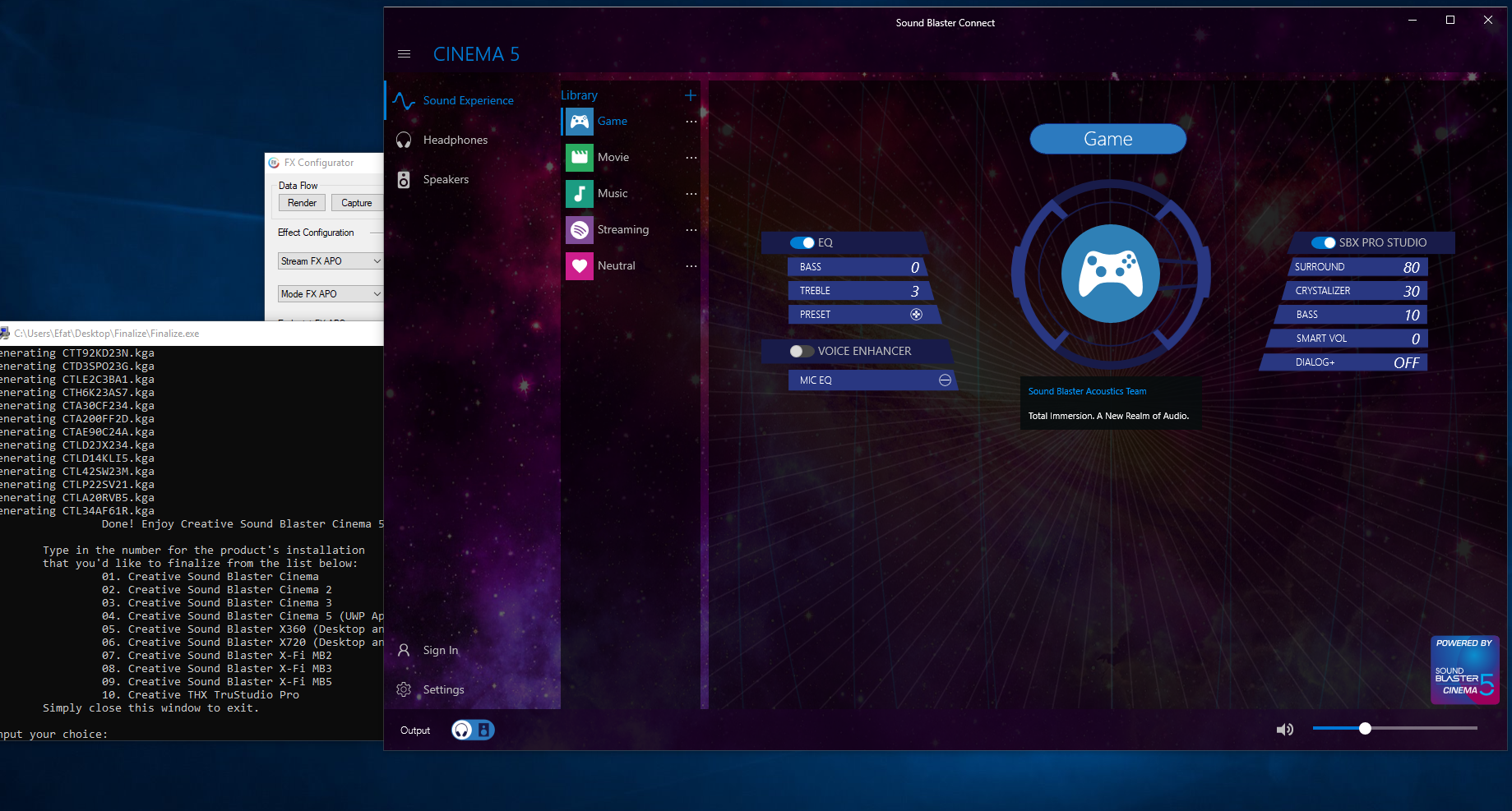Enable the Voice Enhancer toggle
Screen dimensions: 1512x811
[802, 351]
